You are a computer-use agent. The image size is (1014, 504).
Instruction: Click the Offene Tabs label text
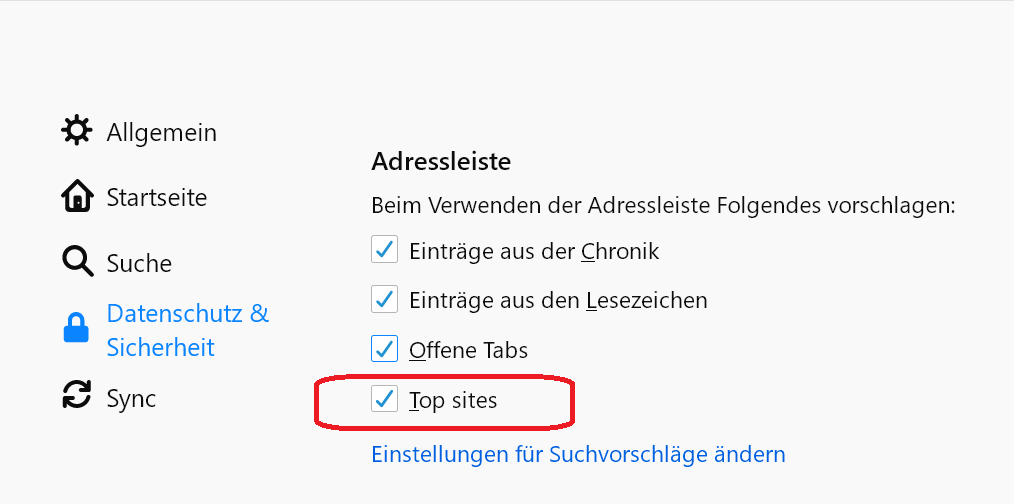(x=468, y=350)
